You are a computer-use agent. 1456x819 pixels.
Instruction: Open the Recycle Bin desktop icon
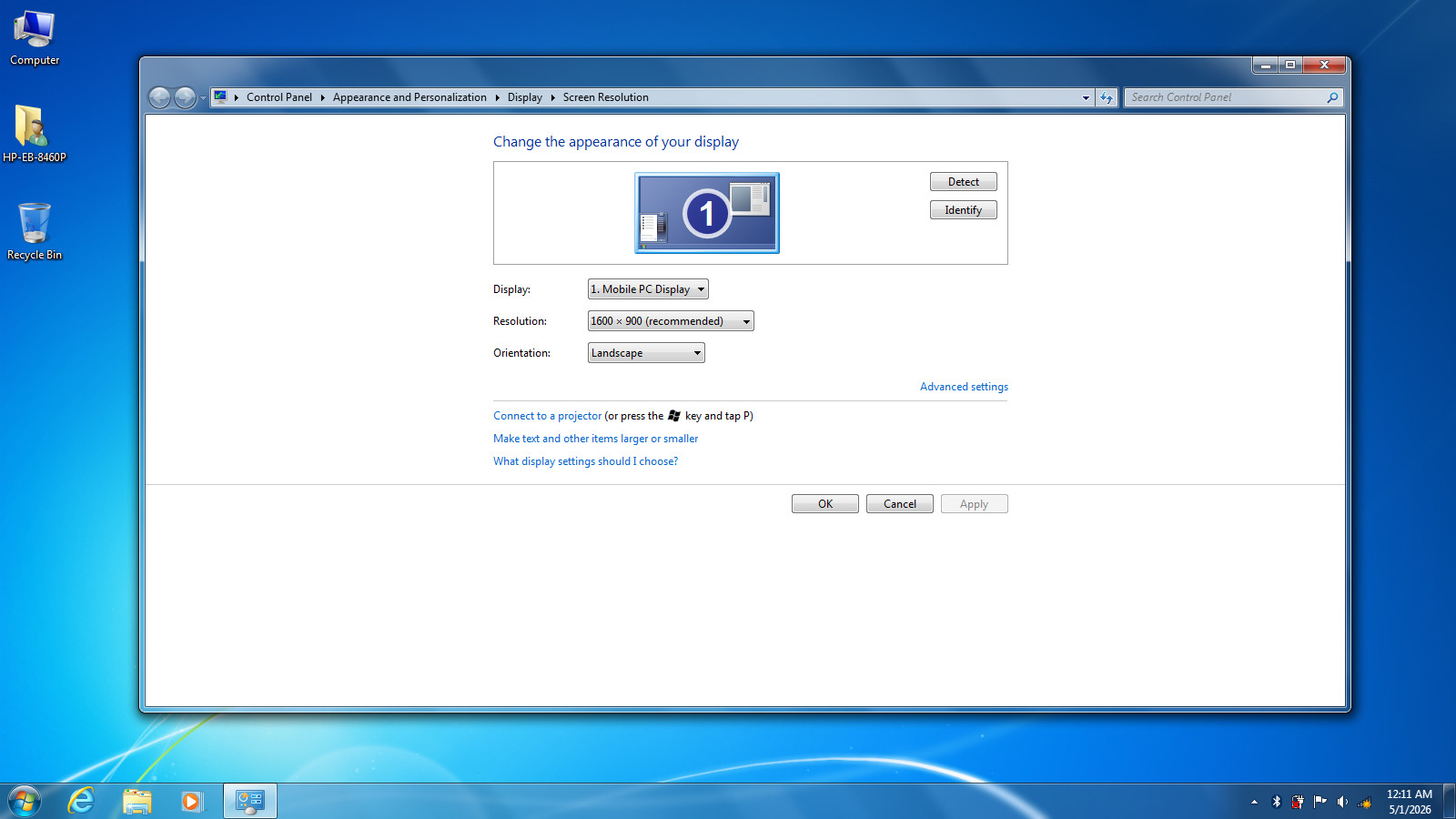point(35,231)
